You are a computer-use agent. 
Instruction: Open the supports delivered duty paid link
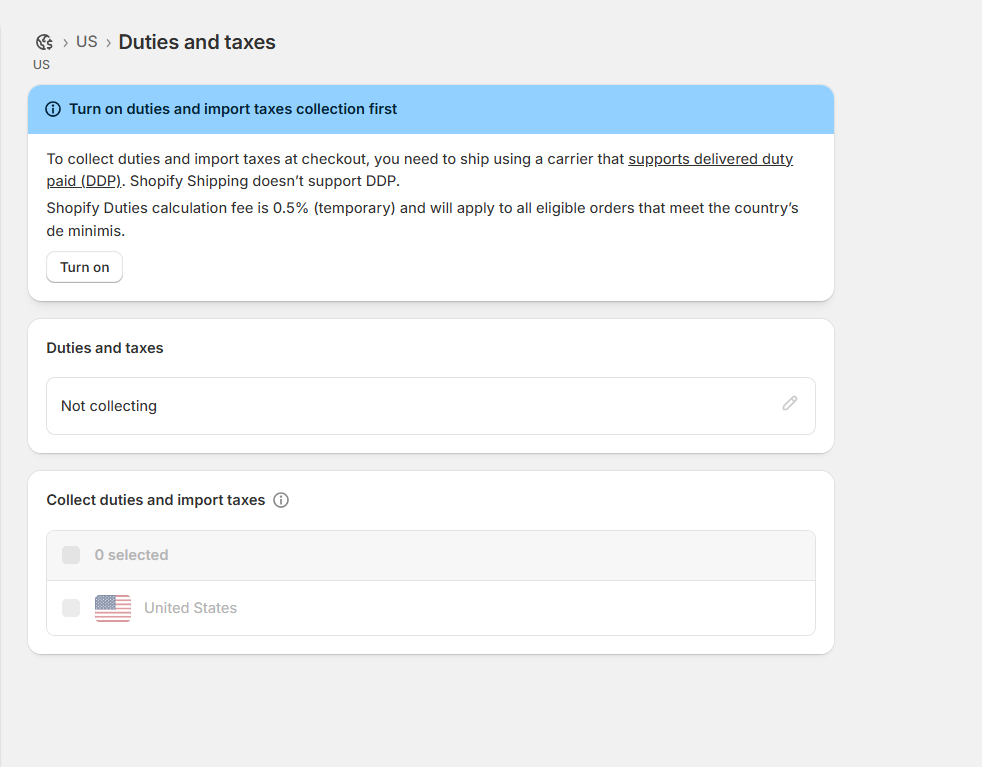click(x=420, y=170)
